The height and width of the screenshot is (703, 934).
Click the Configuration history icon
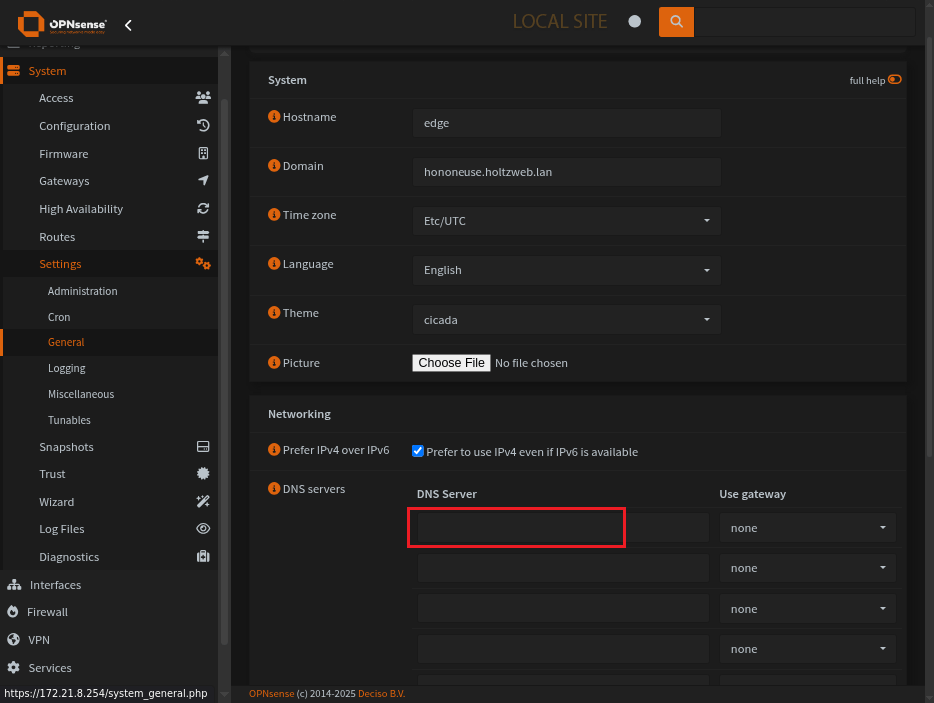[x=203, y=126]
